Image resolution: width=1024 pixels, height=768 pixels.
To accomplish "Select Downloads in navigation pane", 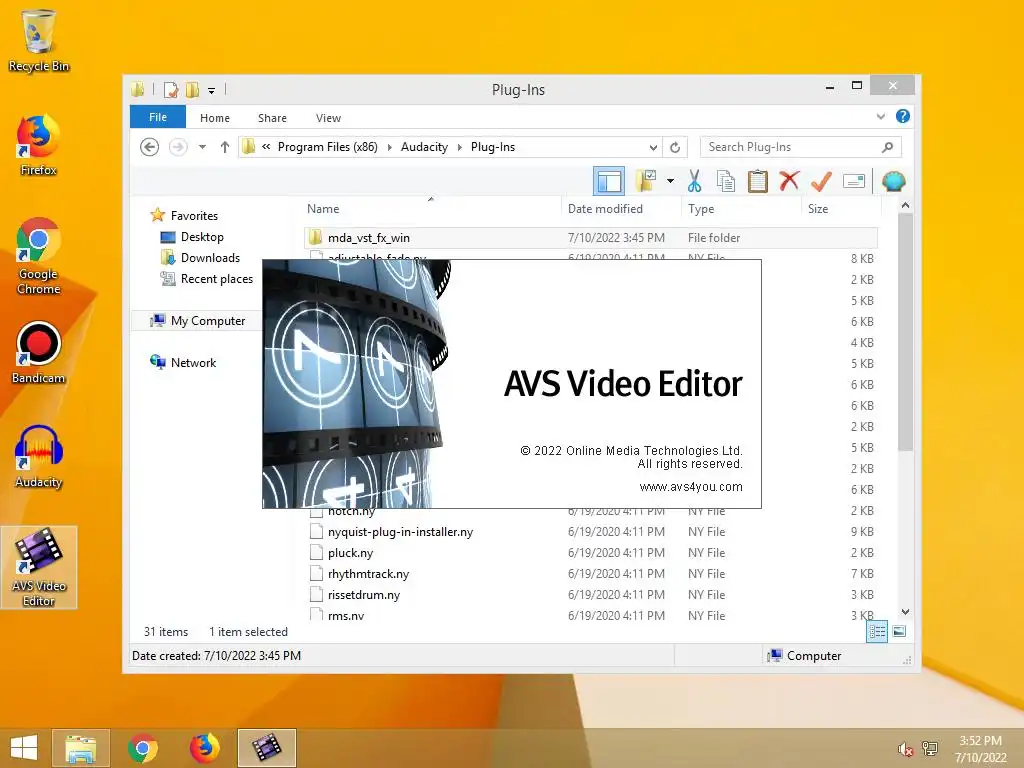I will tap(210, 257).
